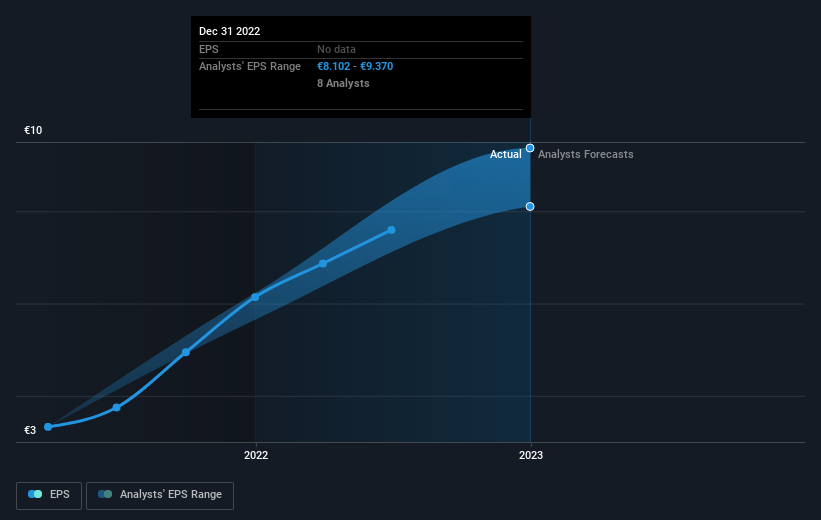Click the '€10' y-axis label
821x520 pixels.
pos(33,130)
